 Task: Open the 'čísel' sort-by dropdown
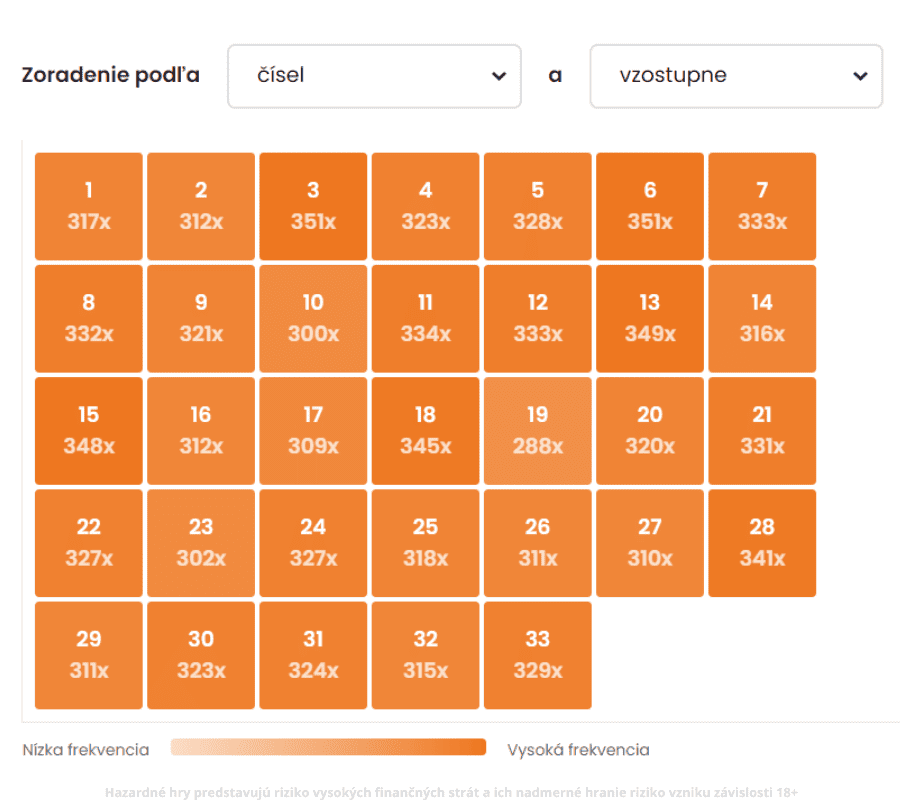[374, 76]
